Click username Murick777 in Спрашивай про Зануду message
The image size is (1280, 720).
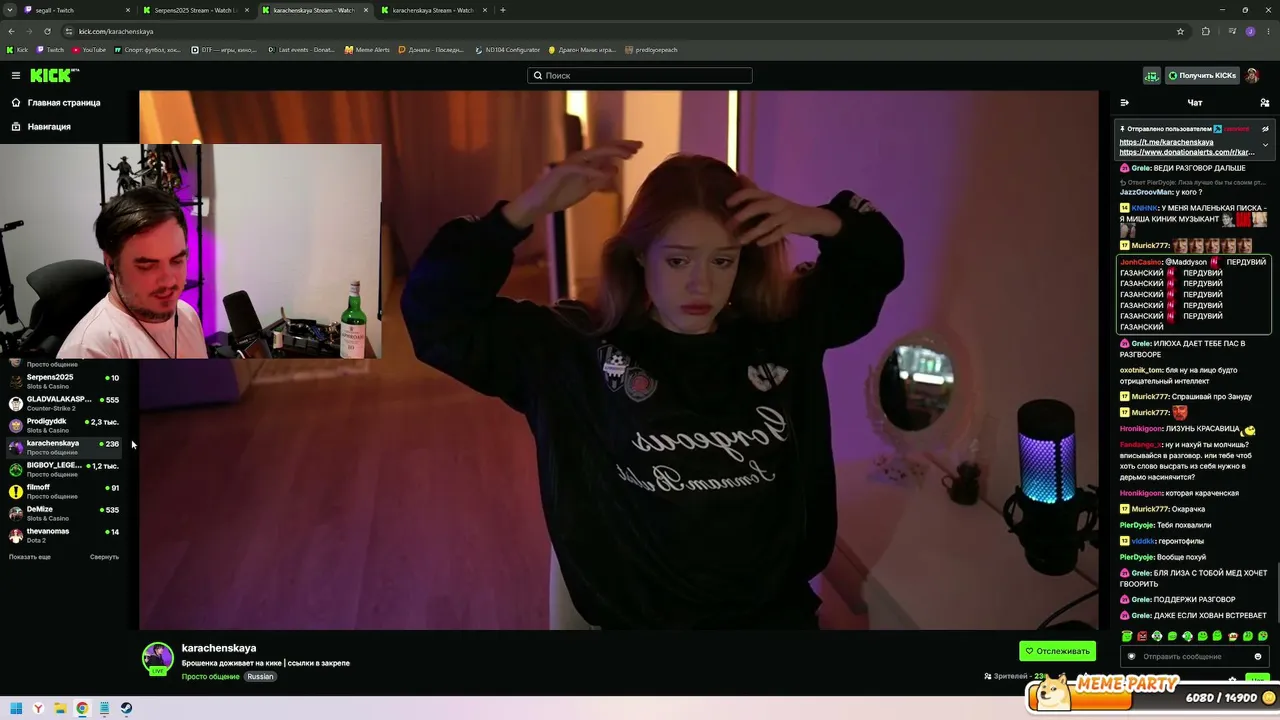[x=1150, y=397]
